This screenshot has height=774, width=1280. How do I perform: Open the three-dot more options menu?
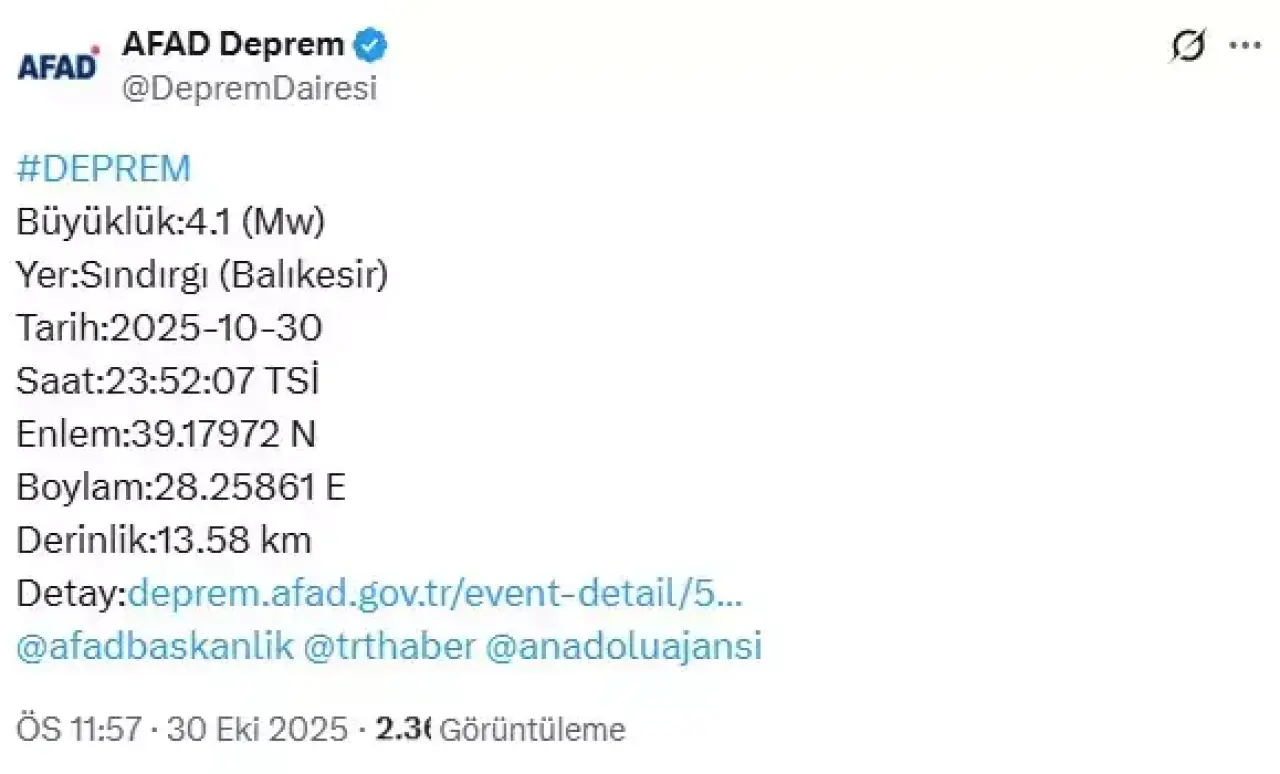pyautogui.click(x=1244, y=46)
